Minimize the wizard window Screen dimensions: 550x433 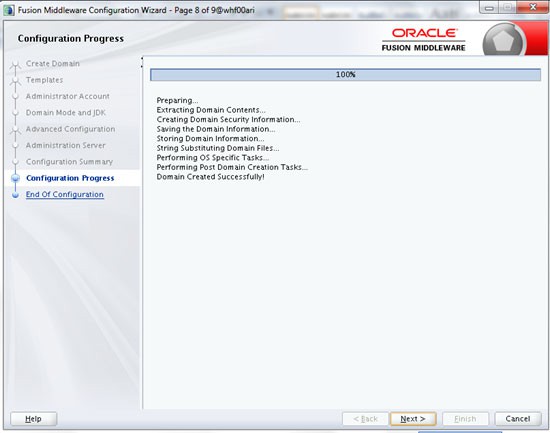(490, 7)
